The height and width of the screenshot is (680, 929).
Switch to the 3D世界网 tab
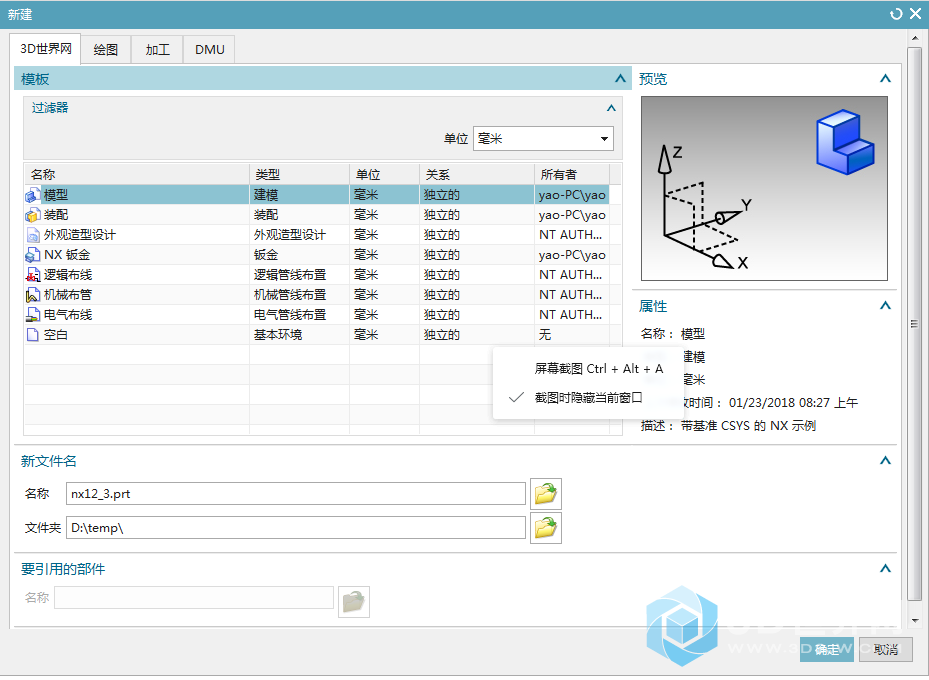[46, 49]
